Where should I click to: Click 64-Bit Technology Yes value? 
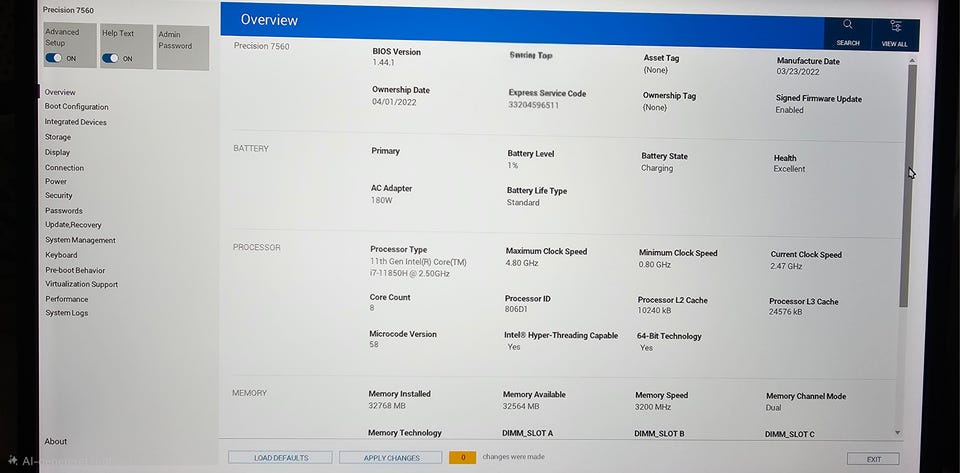[x=646, y=348]
